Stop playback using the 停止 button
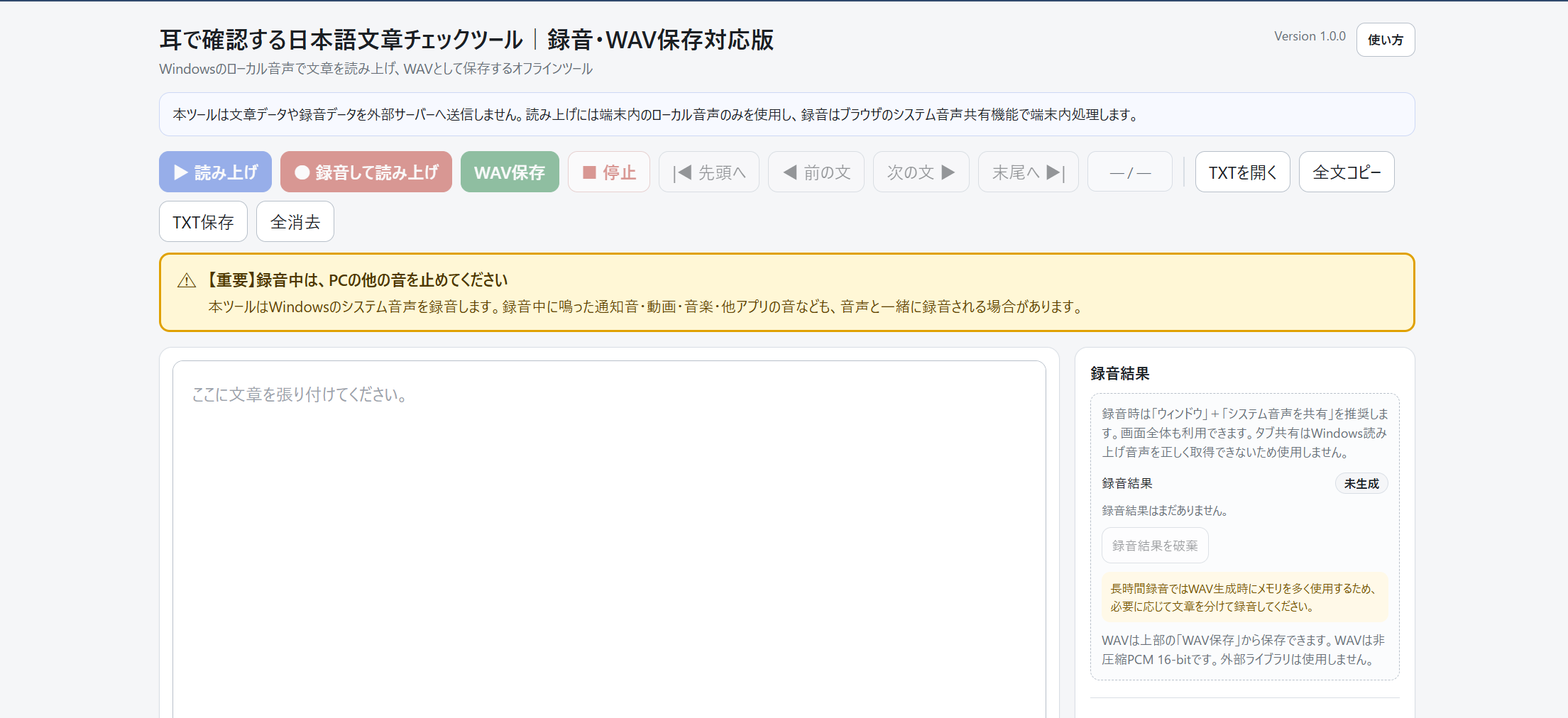Viewport: 1568px width, 718px height. coord(609,172)
